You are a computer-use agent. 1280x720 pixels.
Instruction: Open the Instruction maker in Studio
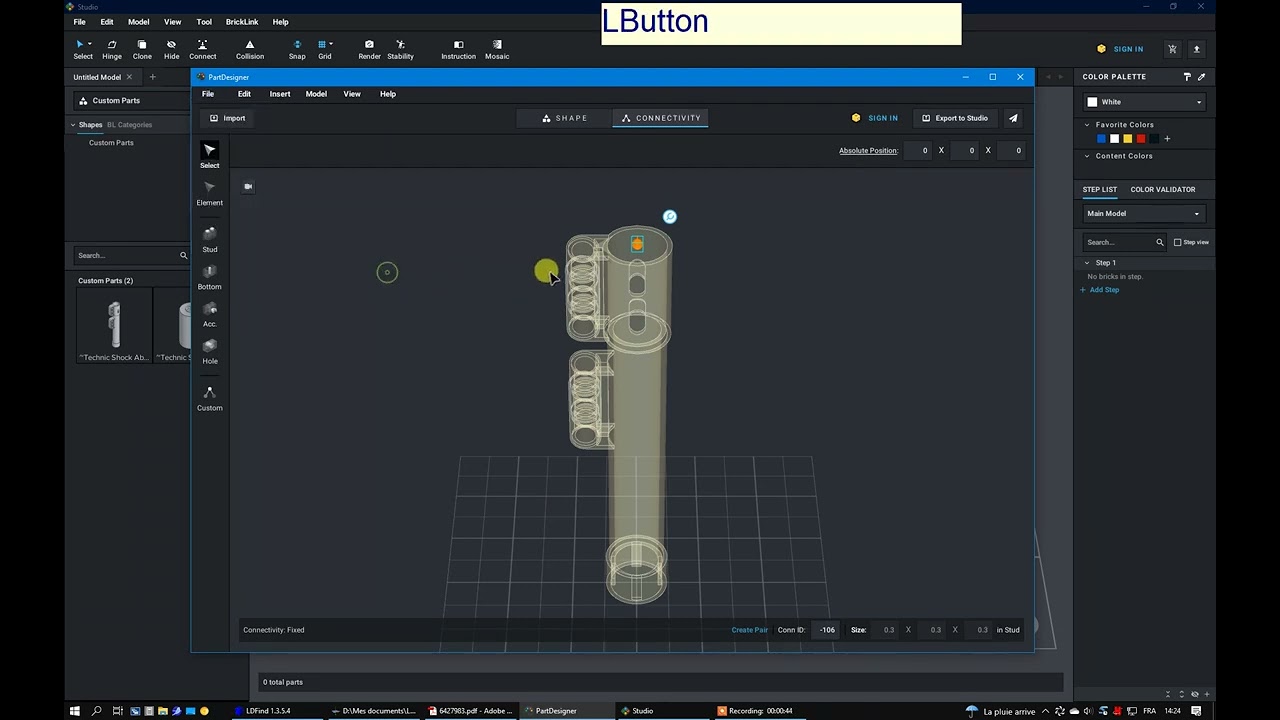(x=458, y=49)
